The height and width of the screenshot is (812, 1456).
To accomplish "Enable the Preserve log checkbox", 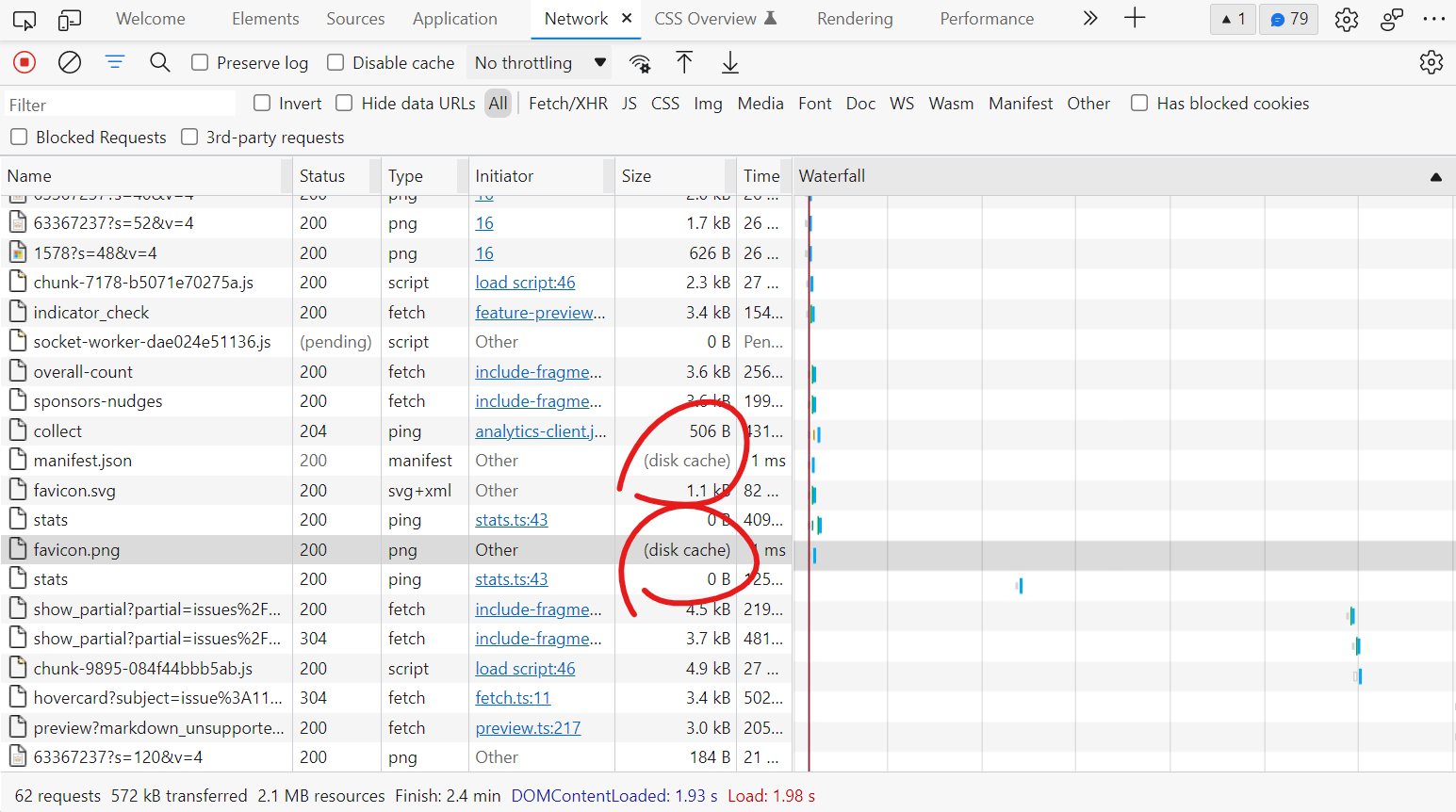I will 199,62.
